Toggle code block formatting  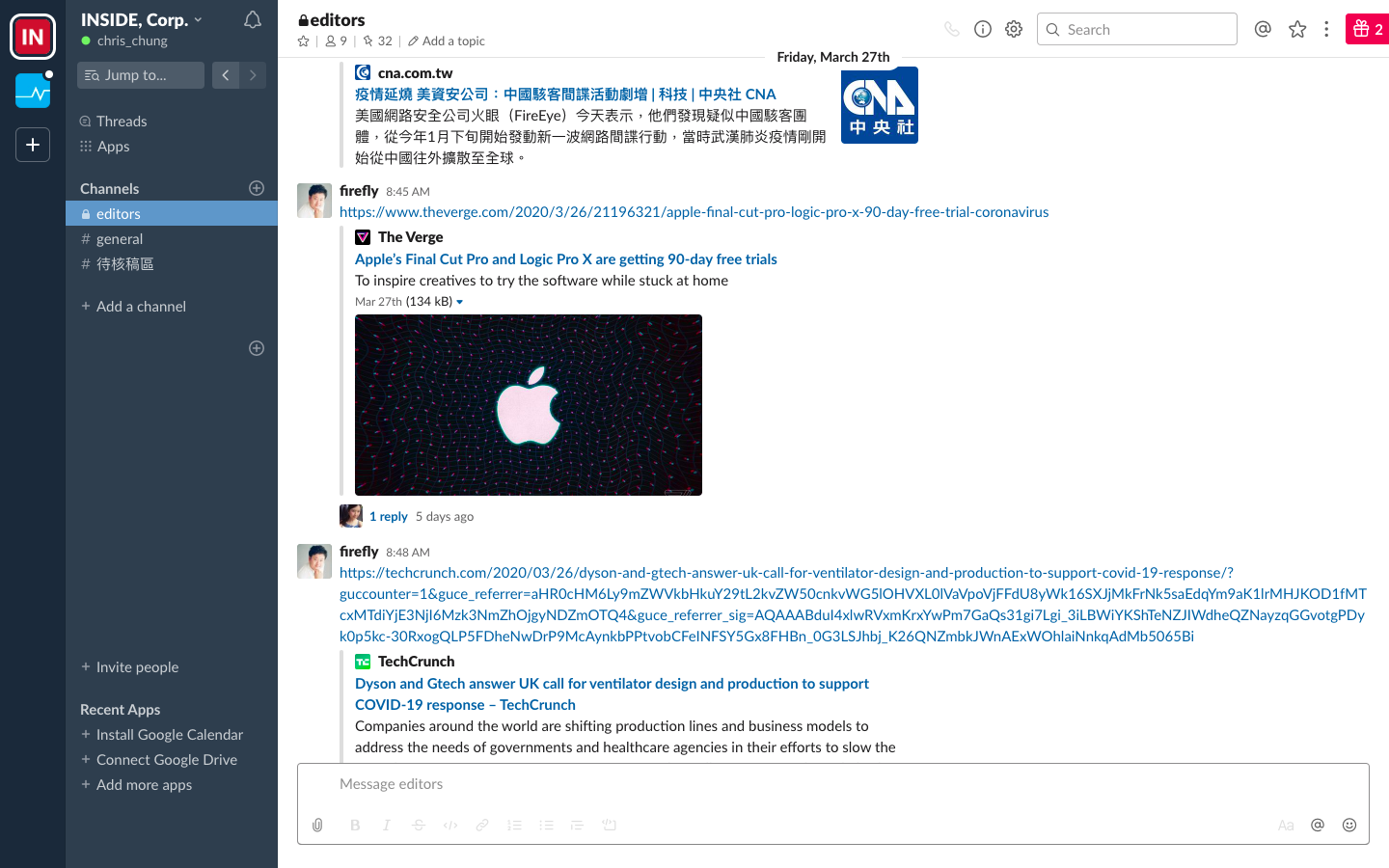coord(610,825)
